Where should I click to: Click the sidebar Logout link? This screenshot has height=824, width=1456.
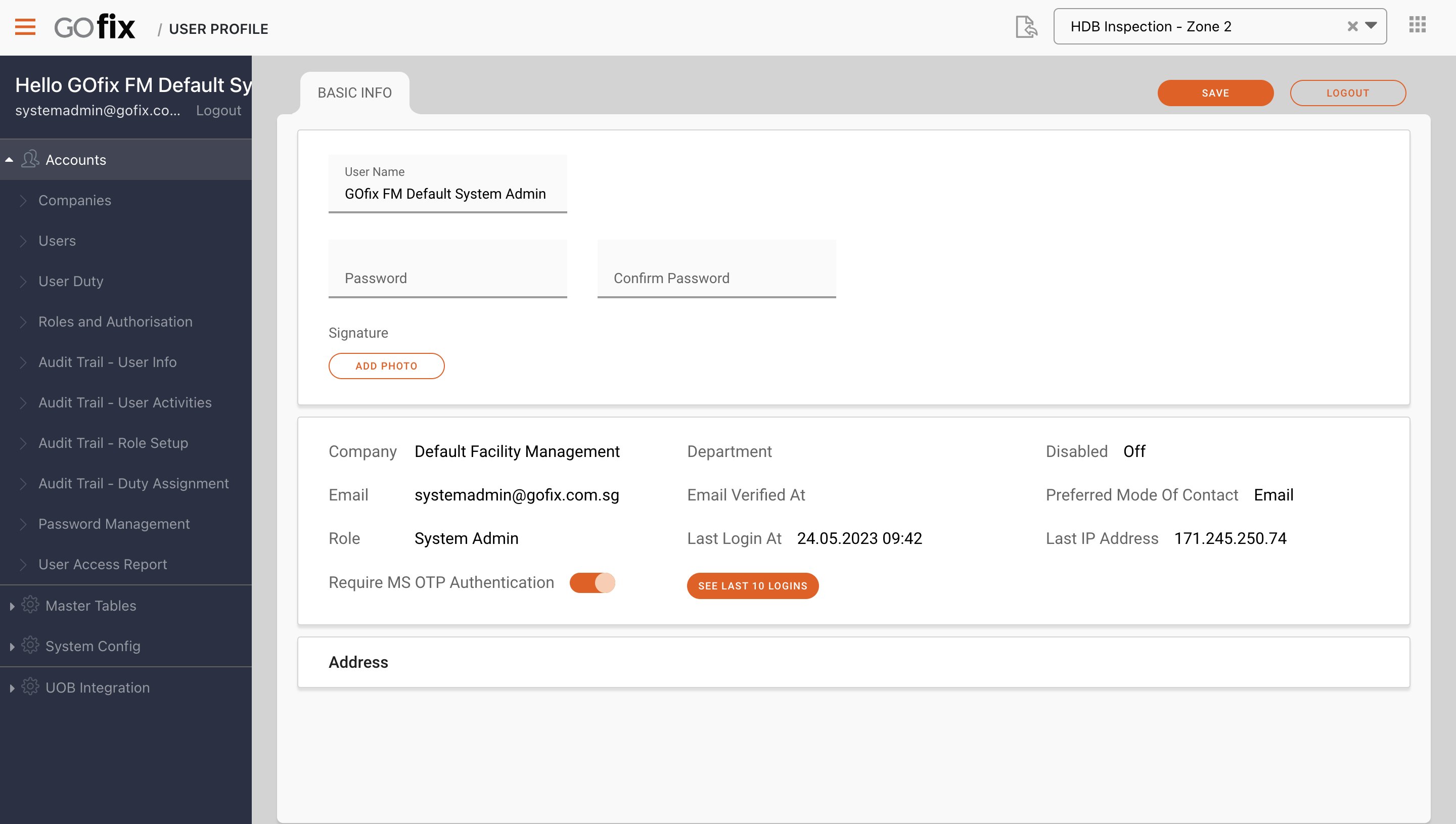click(x=218, y=110)
